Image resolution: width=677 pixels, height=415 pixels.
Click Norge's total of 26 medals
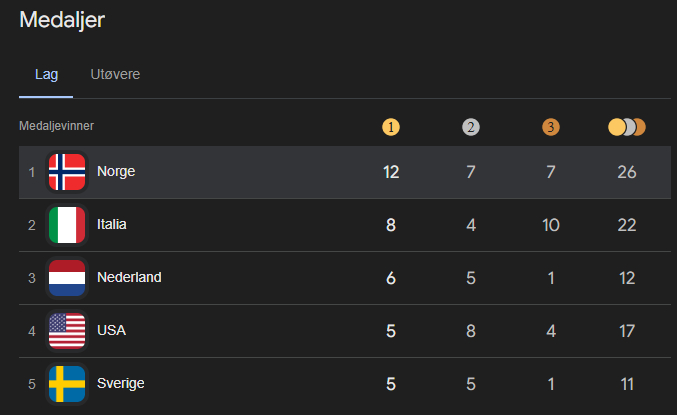627,172
